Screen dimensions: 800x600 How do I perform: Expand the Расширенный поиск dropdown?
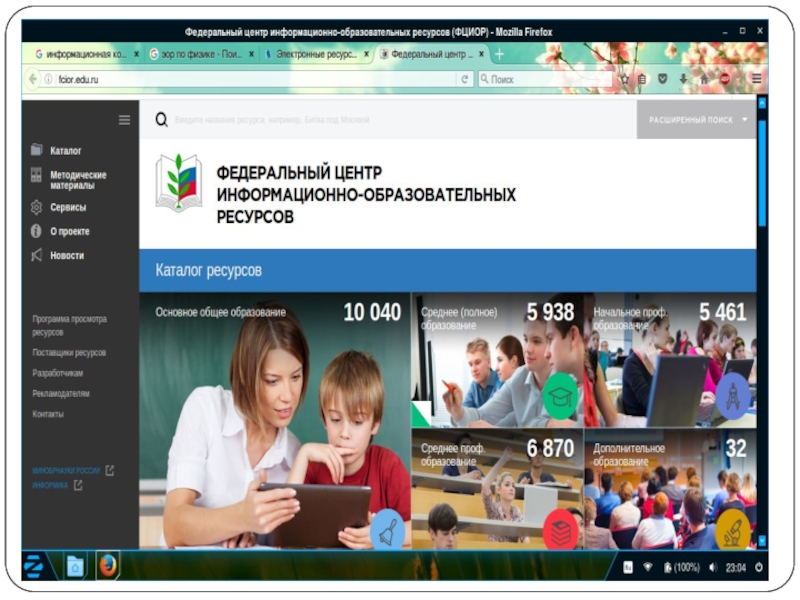point(697,120)
